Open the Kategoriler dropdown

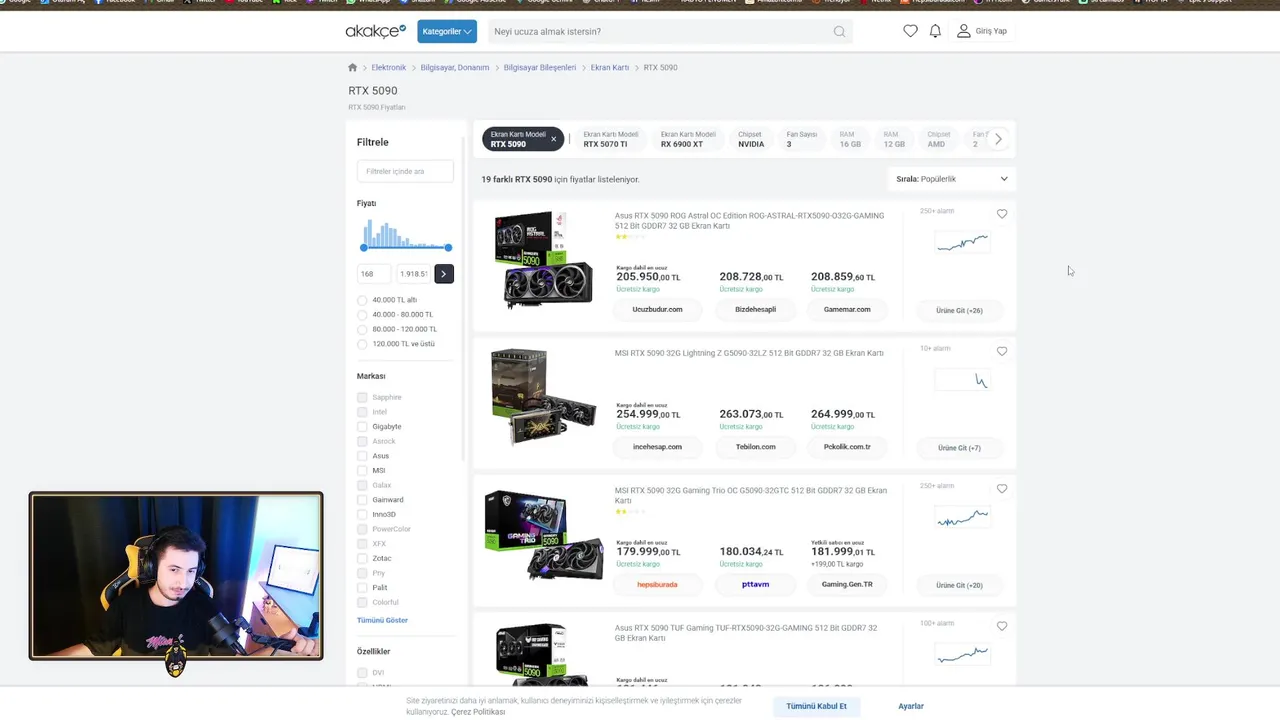pyautogui.click(x=447, y=31)
